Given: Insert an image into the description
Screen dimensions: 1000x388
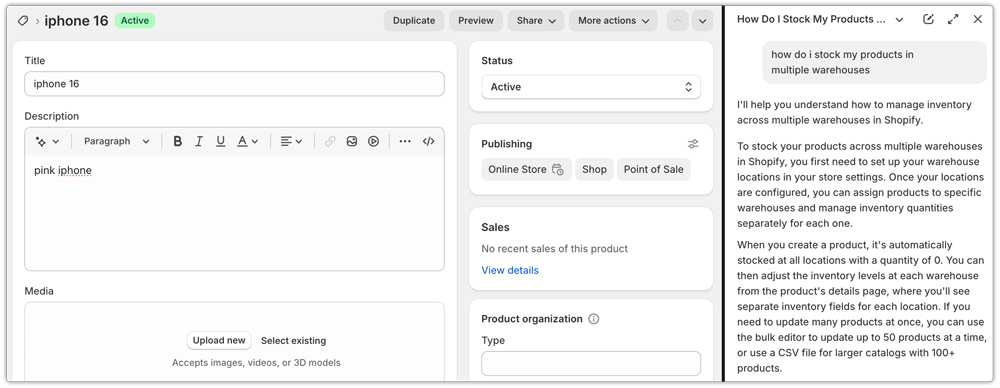Looking at the screenshot, I should (x=351, y=141).
